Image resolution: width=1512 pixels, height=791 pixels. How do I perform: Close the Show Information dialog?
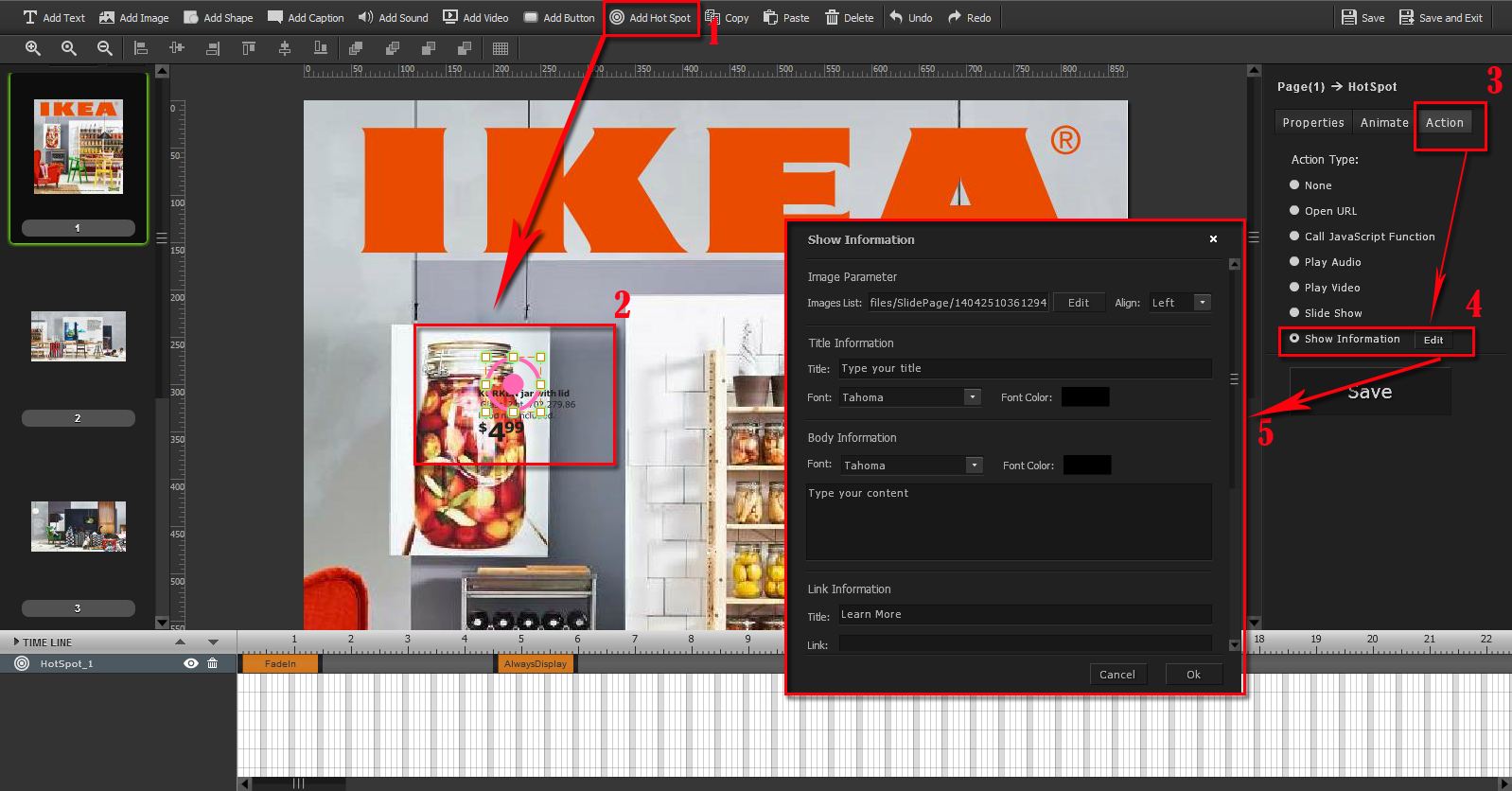[x=1213, y=239]
